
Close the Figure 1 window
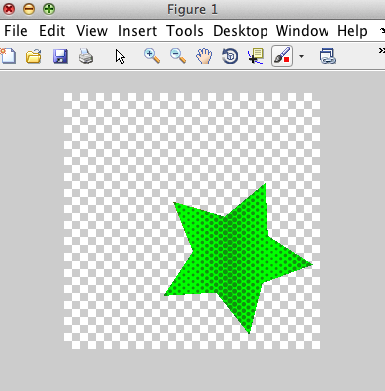9,9
